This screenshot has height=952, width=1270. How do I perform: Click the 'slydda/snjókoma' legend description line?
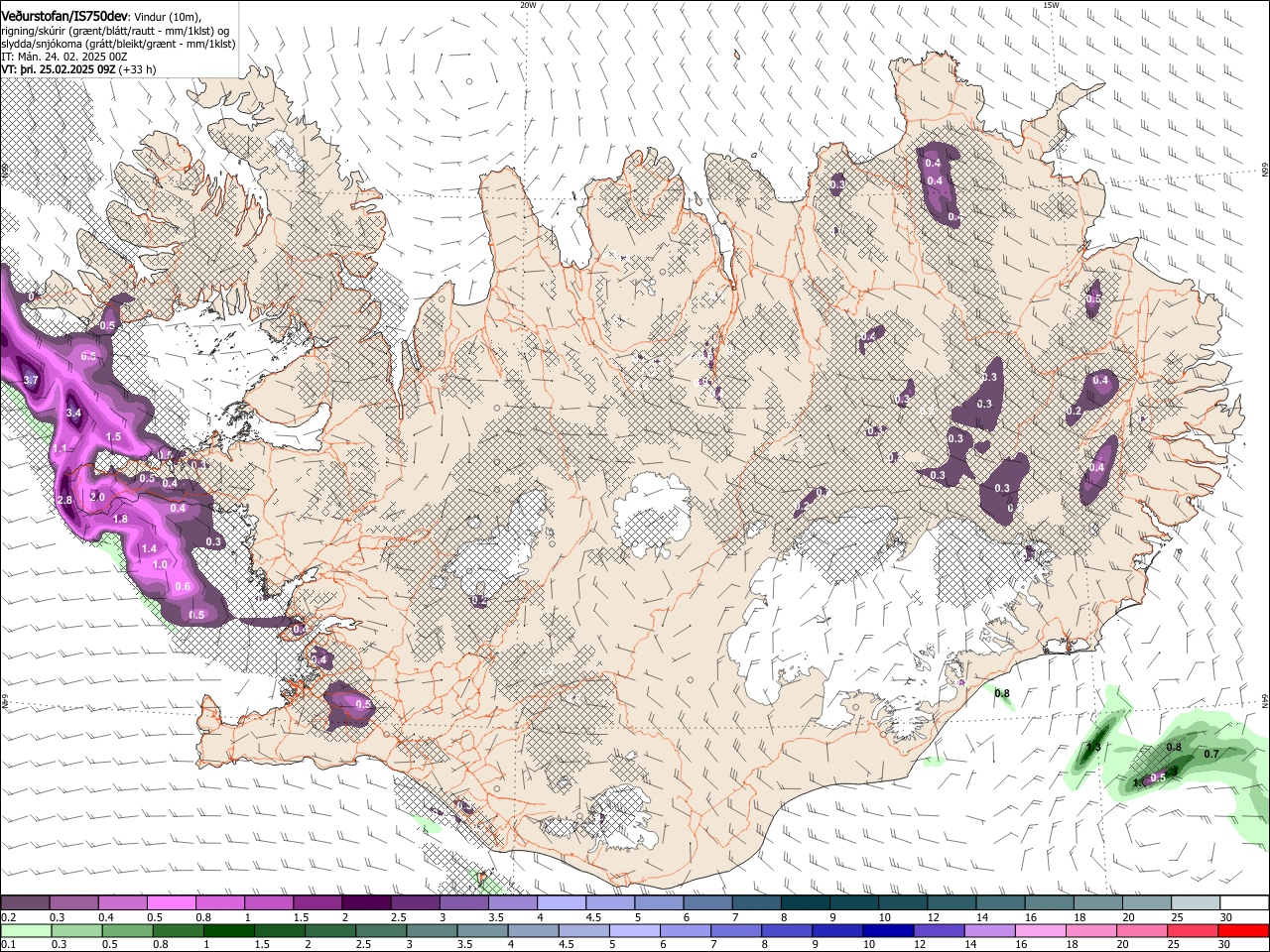point(118,44)
